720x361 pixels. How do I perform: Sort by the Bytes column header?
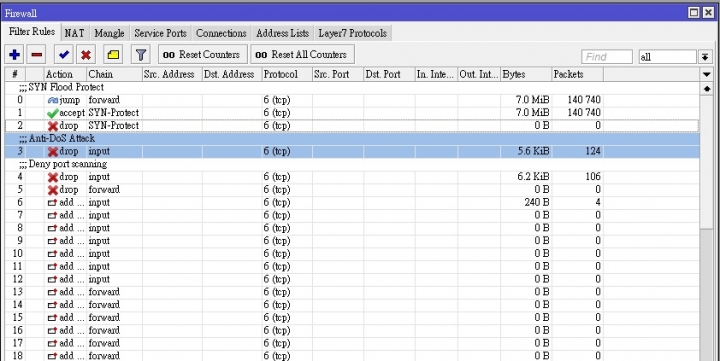pyautogui.click(x=526, y=74)
